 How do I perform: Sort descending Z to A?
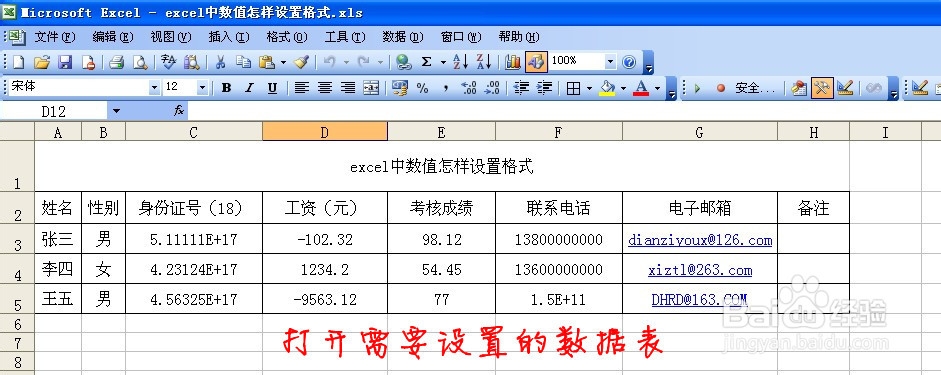pyautogui.click(x=484, y=62)
